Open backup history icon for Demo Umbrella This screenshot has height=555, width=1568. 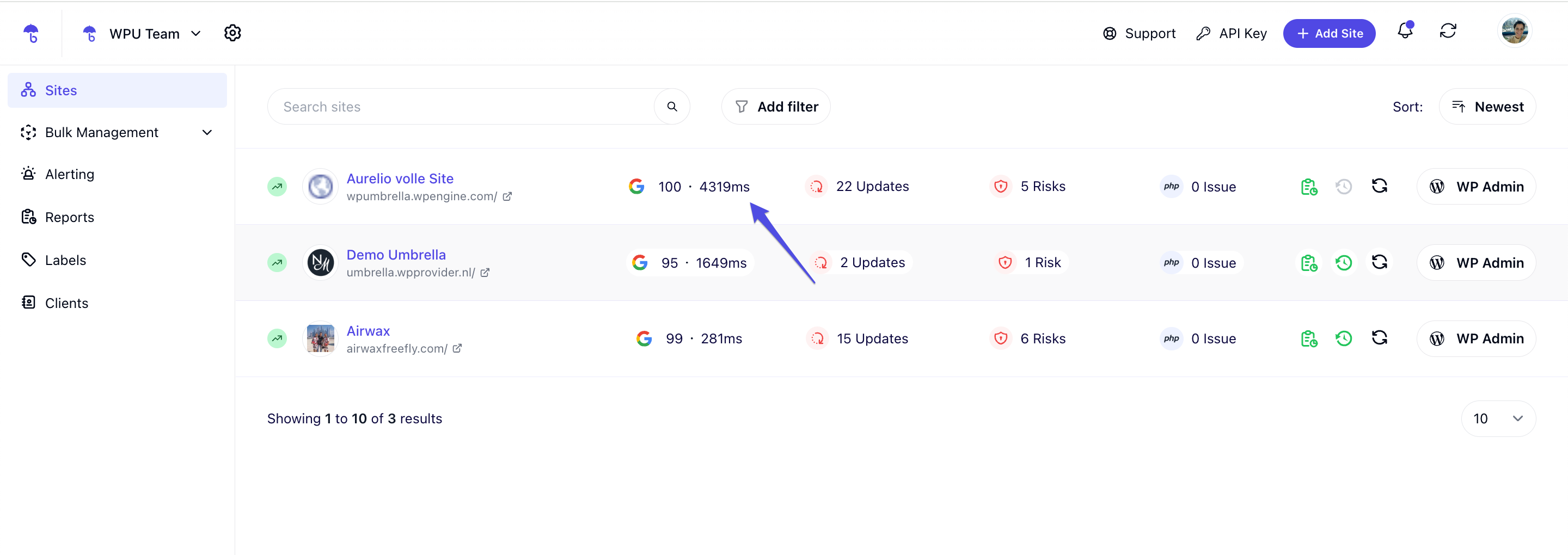tap(1343, 263)
